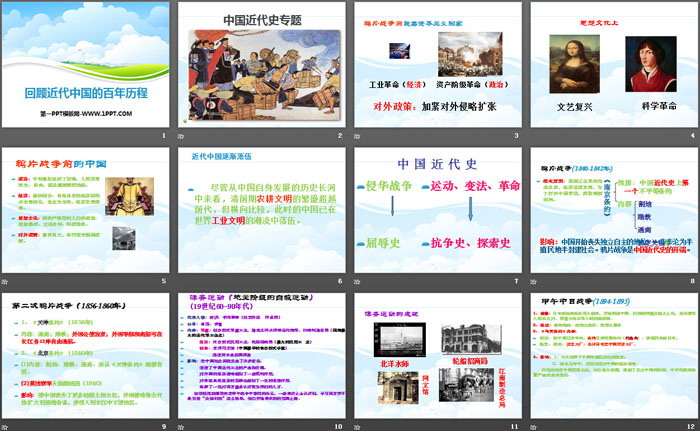700x431 pixels.
Task: Click the 屈辱史 label on slide 7
Action: [x=380, y=242]
